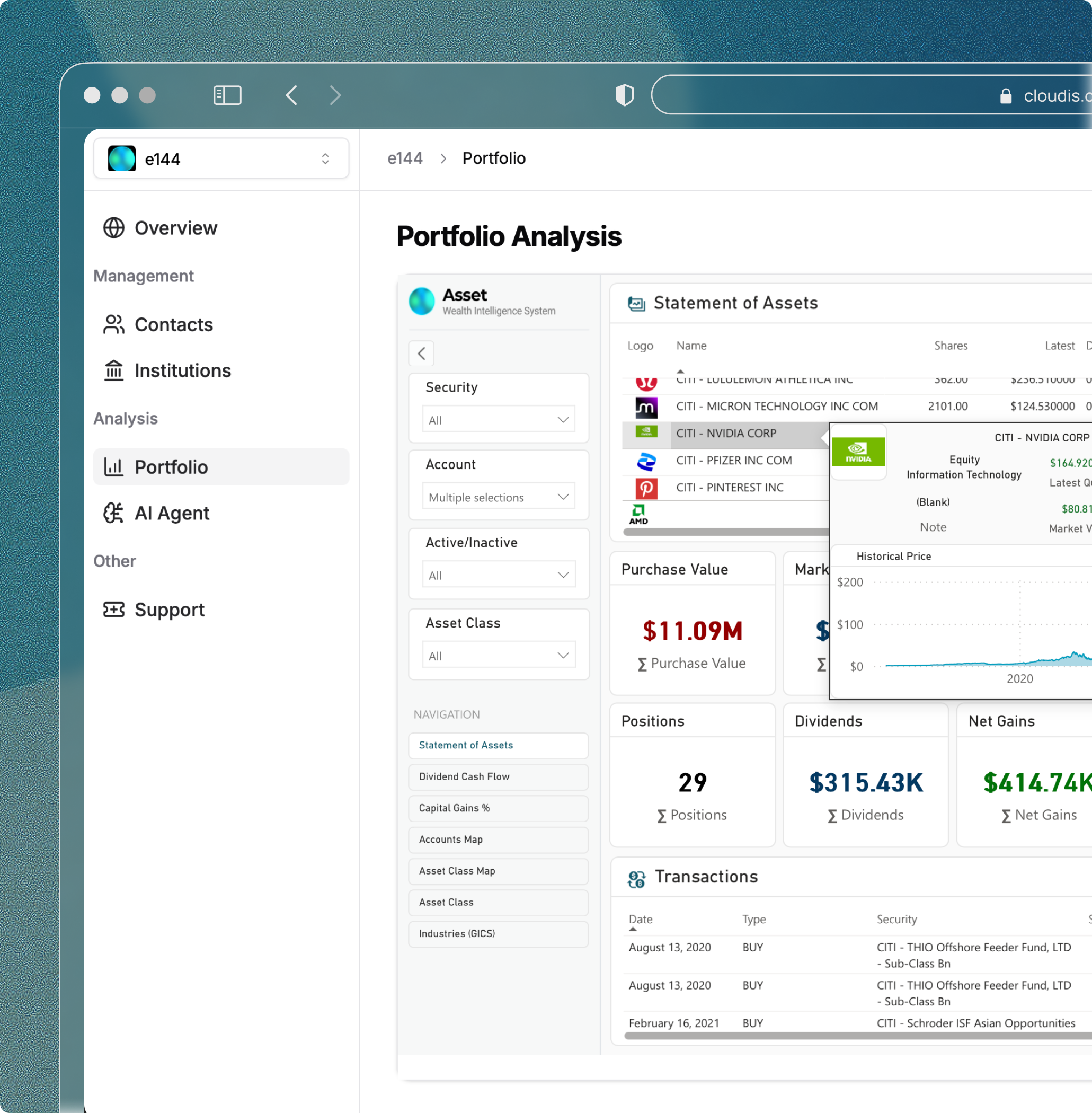
Task: Click the Contacts people icon
Action: [x=113, y=324]
